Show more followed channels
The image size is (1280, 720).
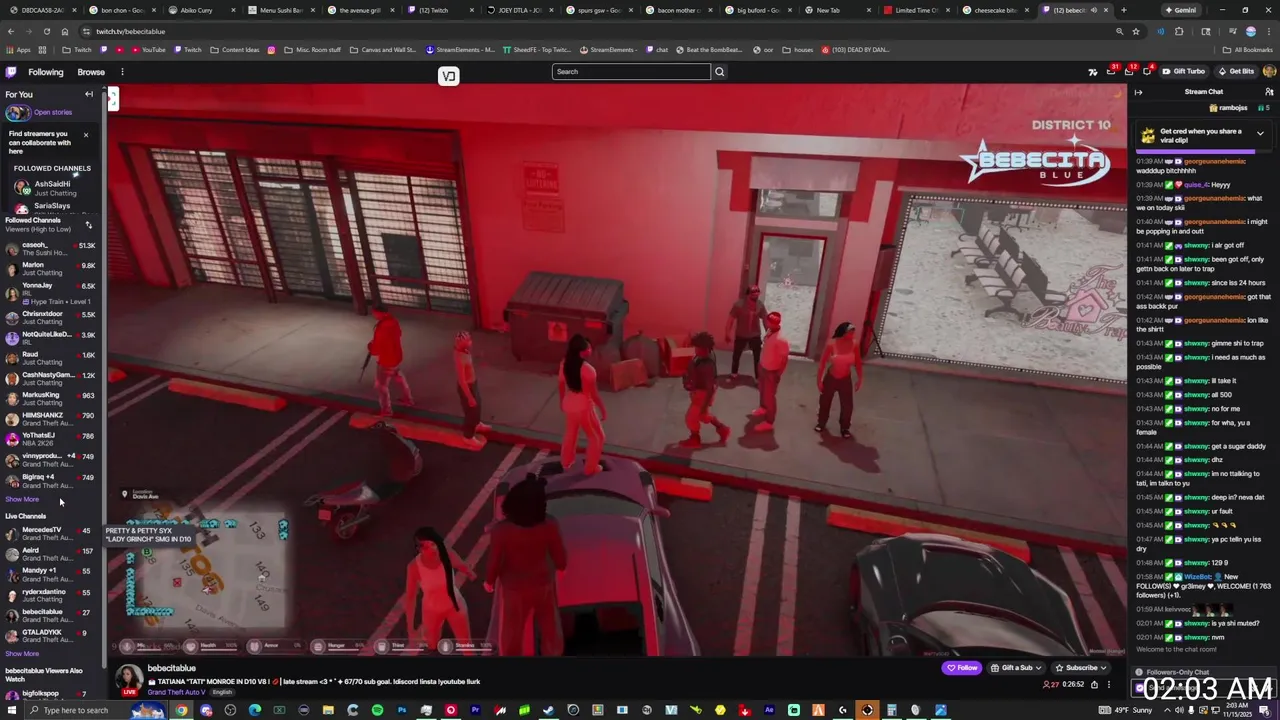coord(22,499)
